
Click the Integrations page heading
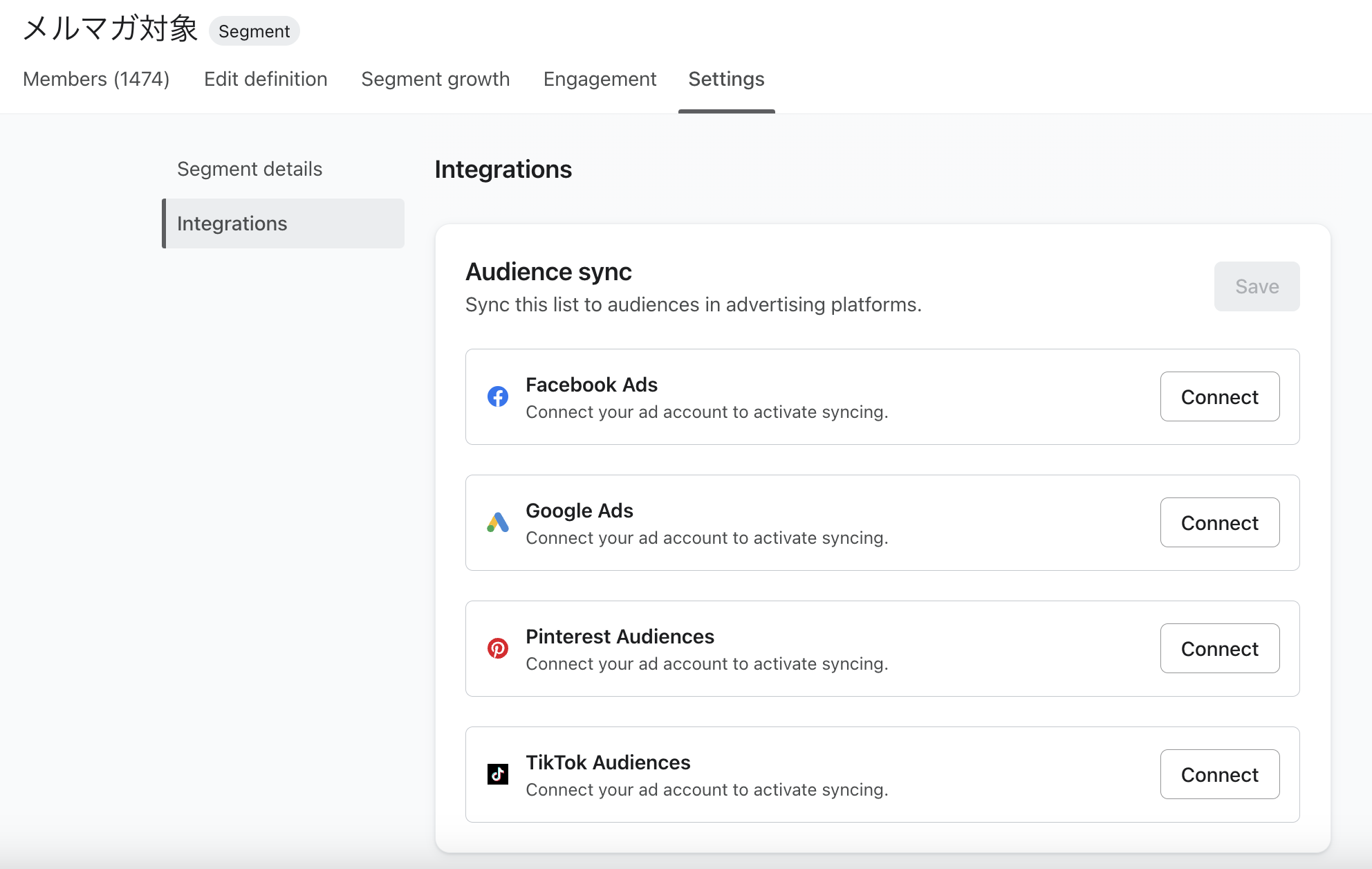point(503,170)
